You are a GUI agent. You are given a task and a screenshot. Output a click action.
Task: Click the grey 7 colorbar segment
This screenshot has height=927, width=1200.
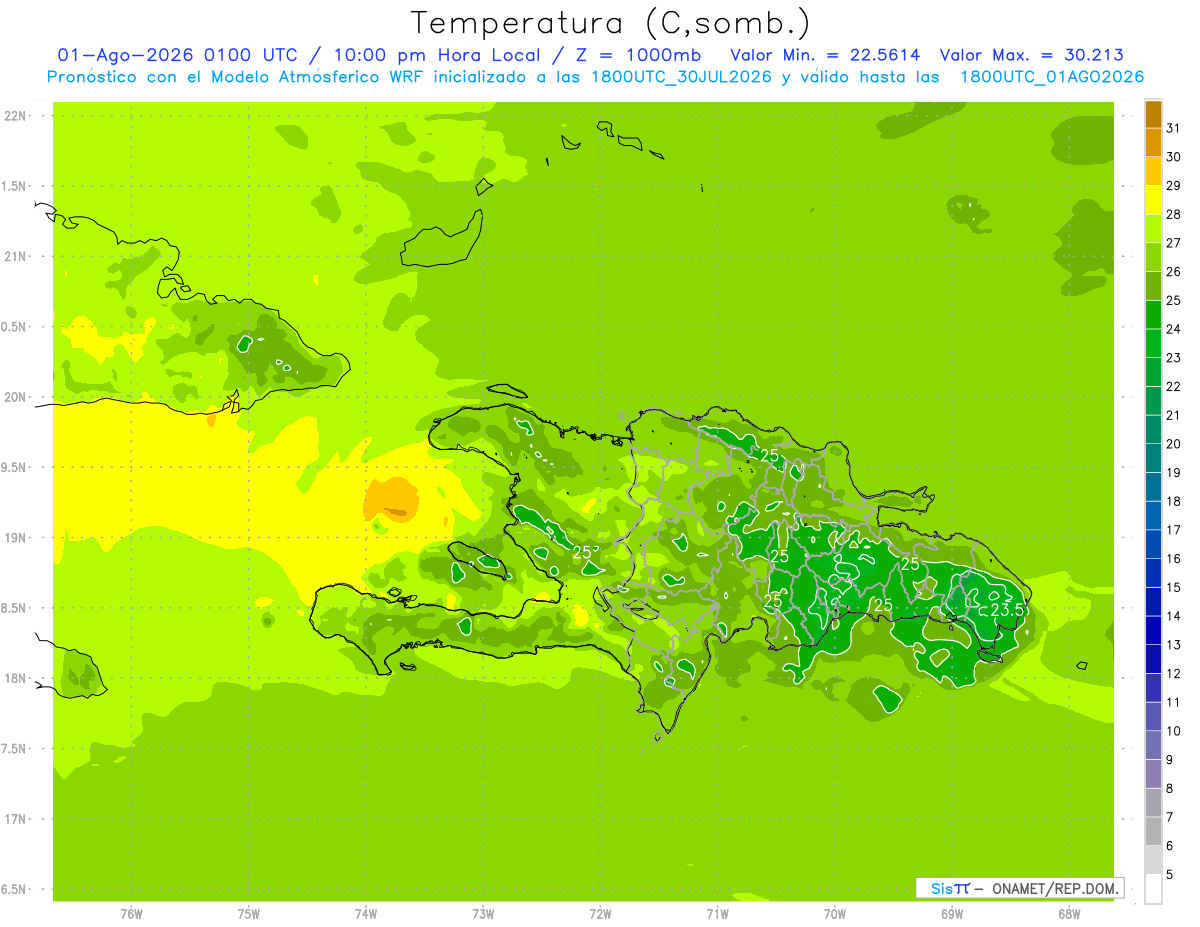click(1153, 803)
